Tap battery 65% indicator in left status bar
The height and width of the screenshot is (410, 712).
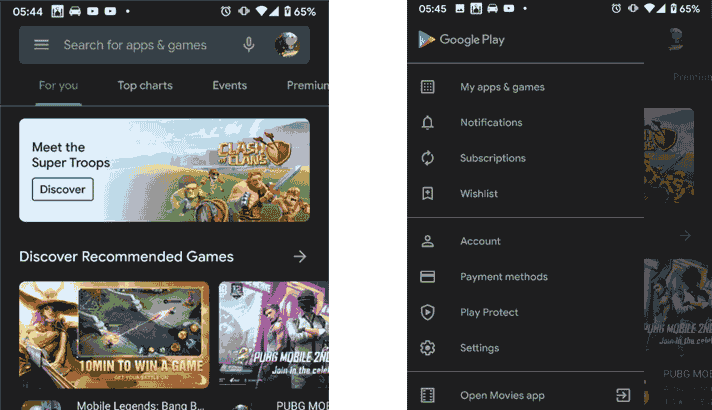pyautogui.click(x=300, y=11)
